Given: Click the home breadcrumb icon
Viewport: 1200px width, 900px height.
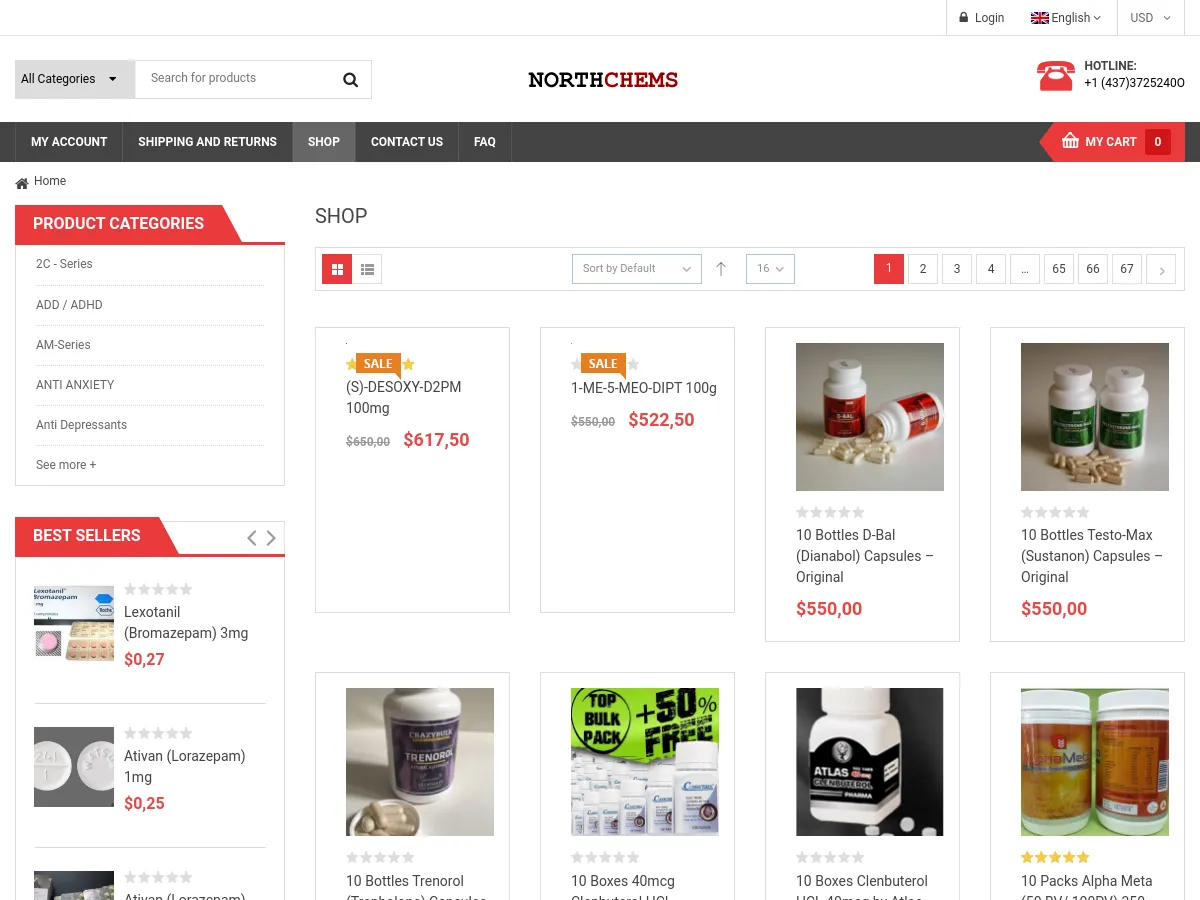Looking at the screenshot, I should [21, 181].
